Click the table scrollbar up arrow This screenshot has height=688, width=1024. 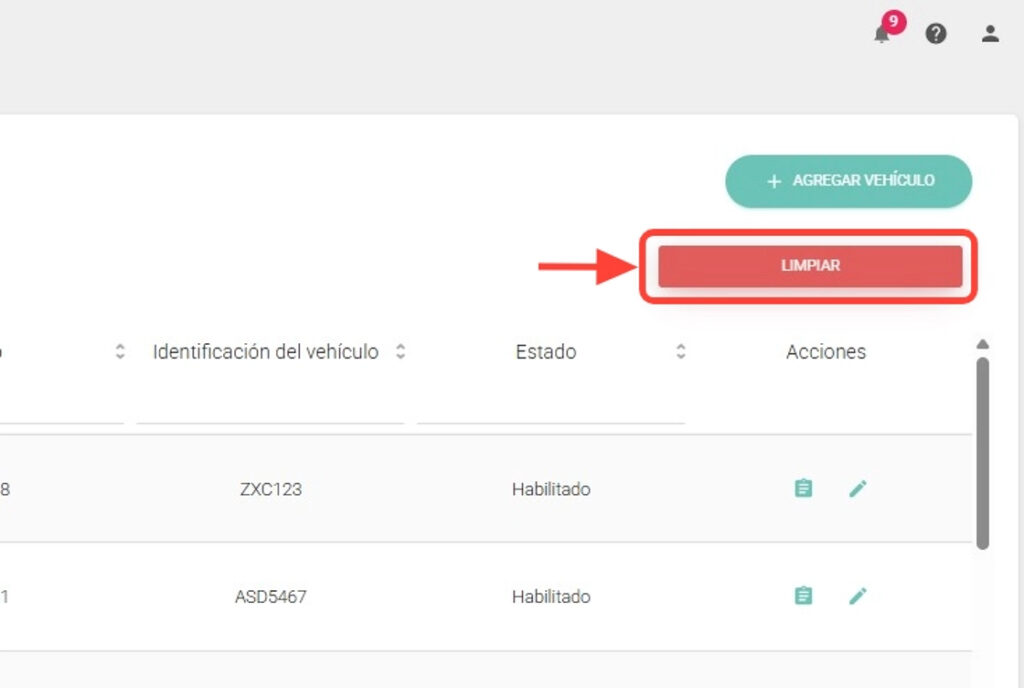pyautogui.click(x=982, y=345)
